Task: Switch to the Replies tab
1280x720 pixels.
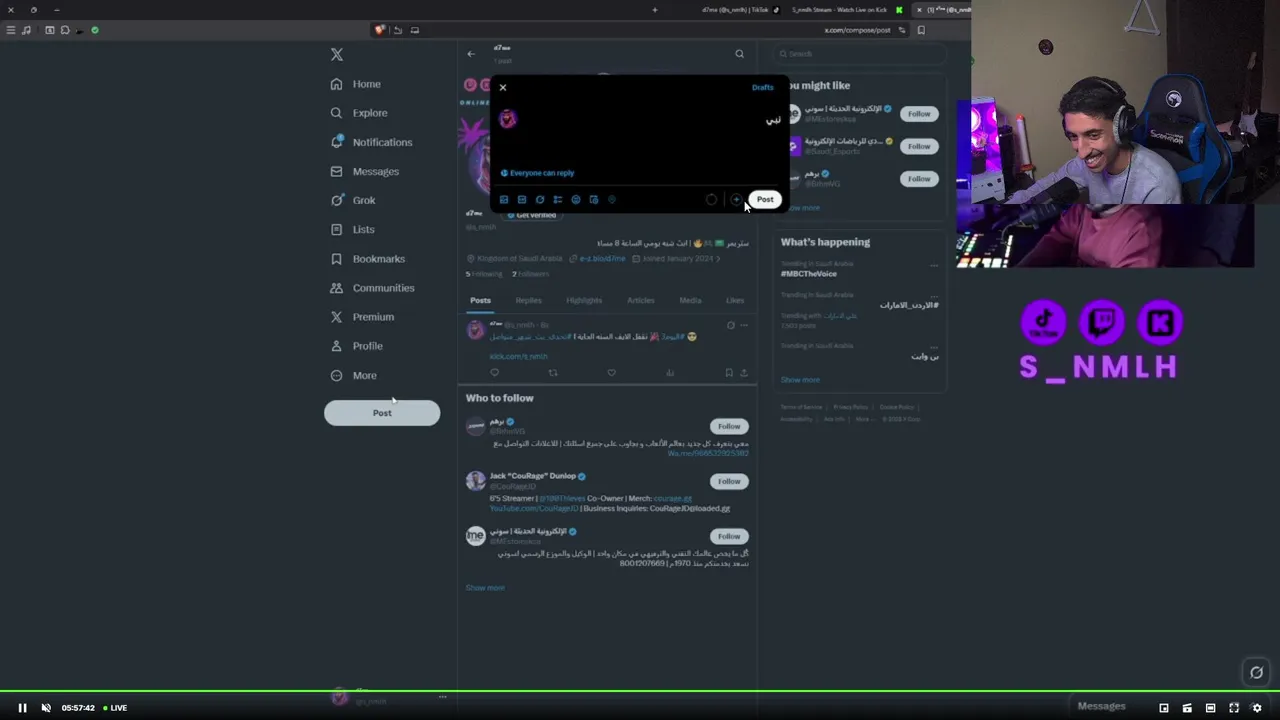Action: pos(529,300)
